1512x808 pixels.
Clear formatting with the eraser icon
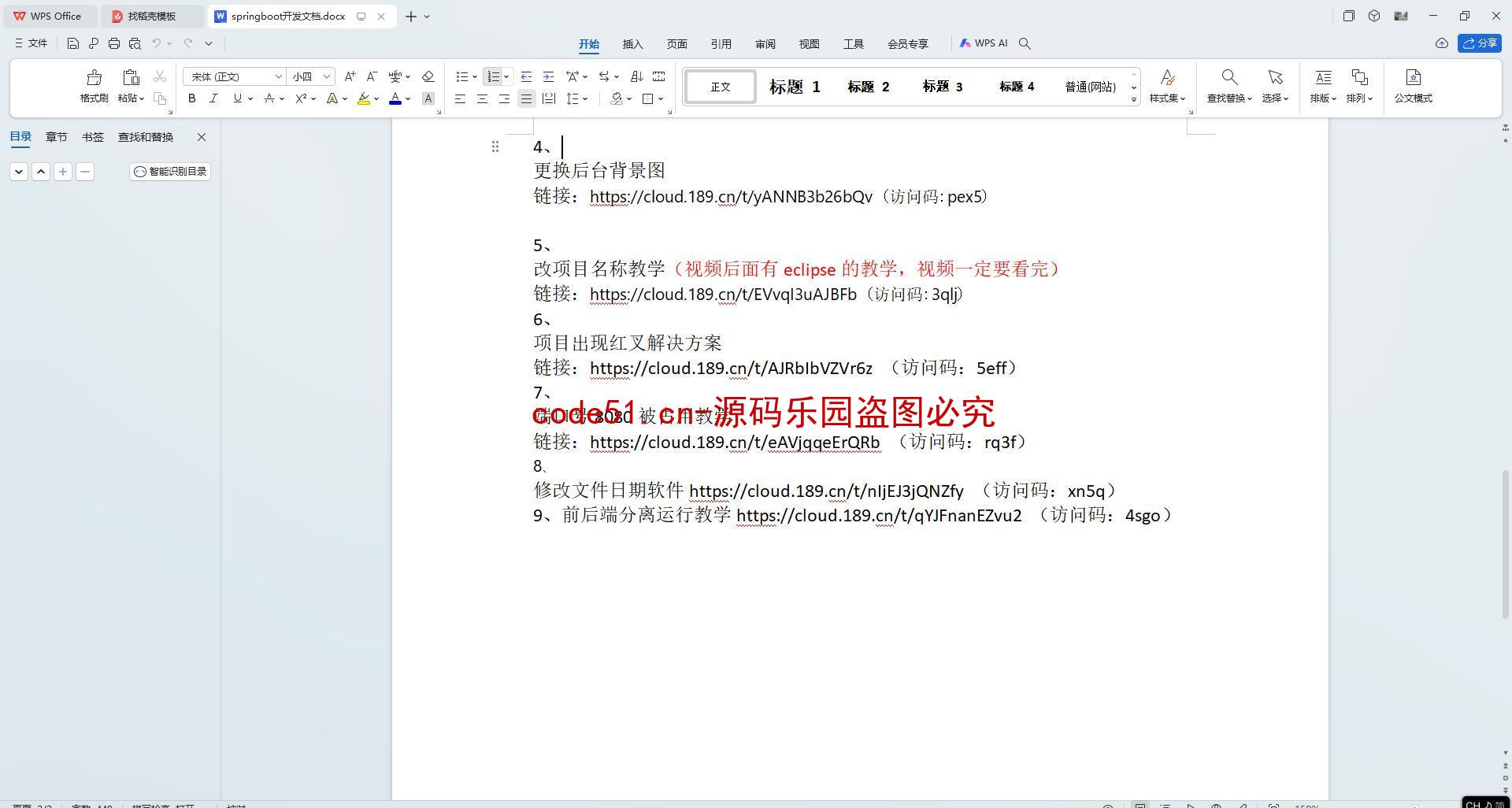[428, 76]
